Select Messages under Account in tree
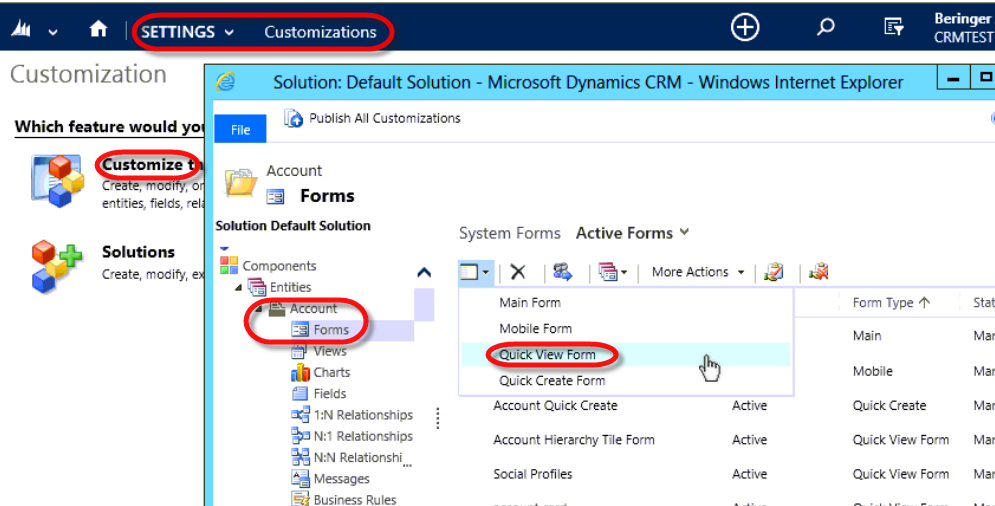 pos(341,479)
